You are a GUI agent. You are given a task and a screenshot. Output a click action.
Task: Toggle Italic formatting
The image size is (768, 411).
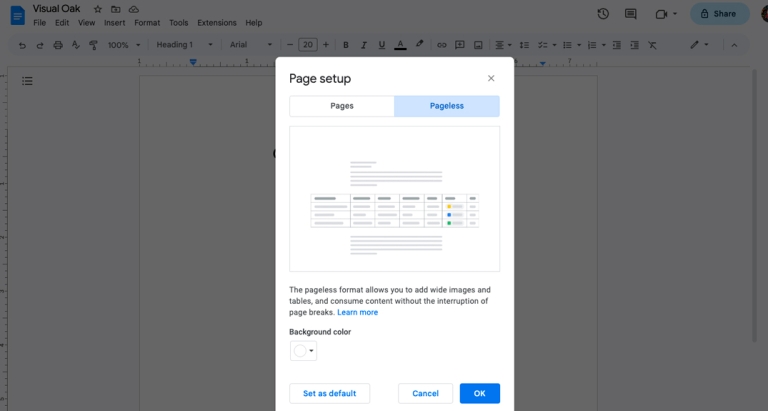click(363, 45)
